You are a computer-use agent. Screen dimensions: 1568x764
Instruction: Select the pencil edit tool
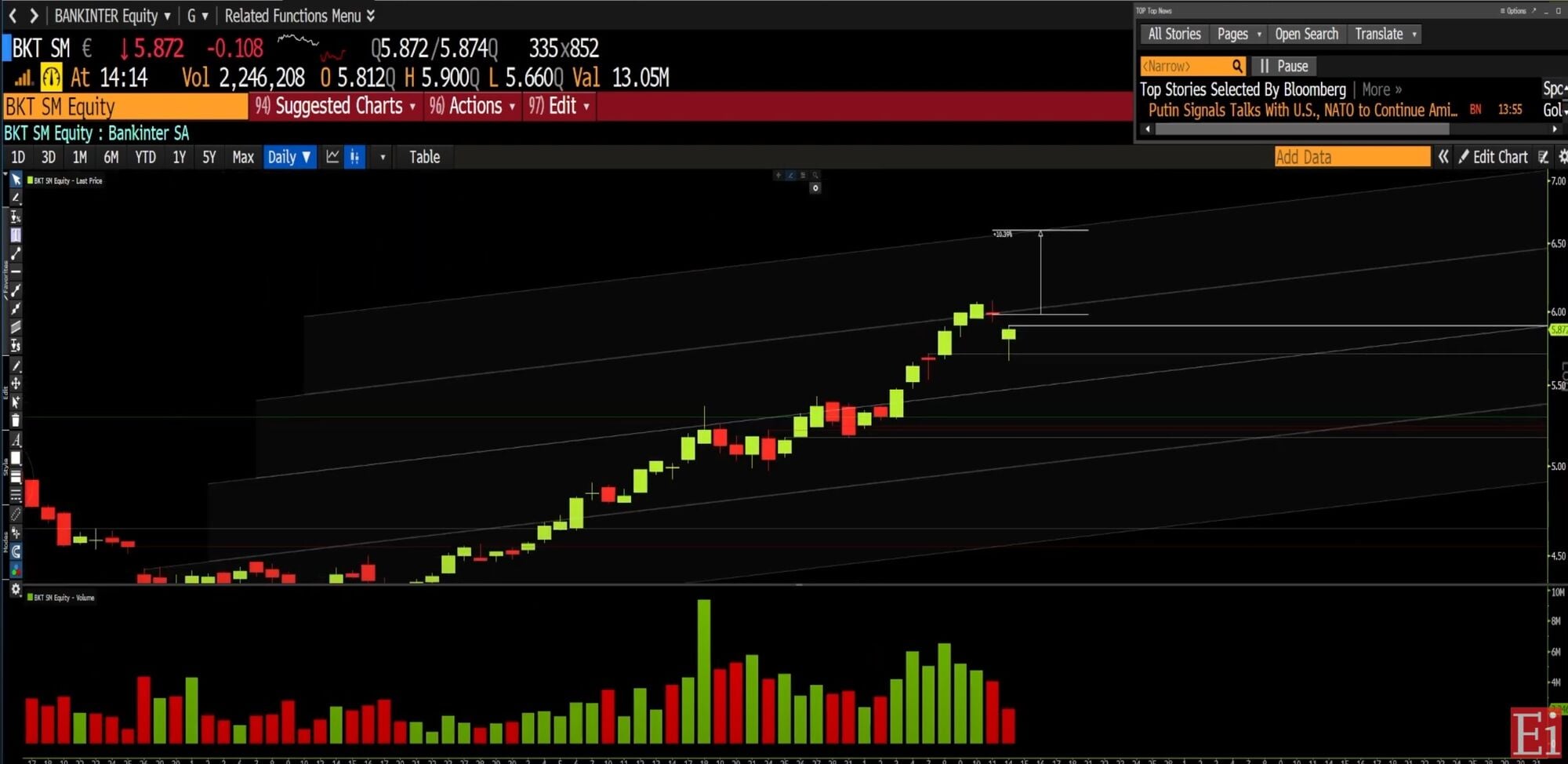pos(16,366)
